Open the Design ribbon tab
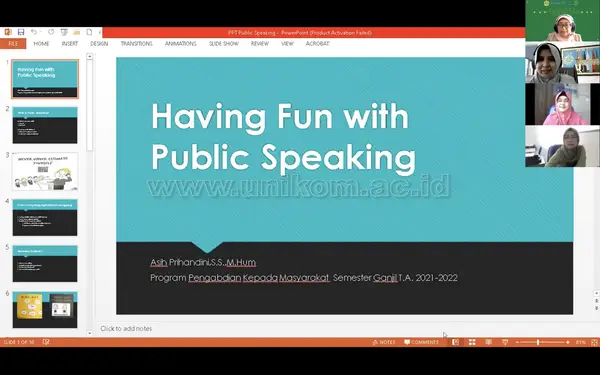This screenshot has height=375, width=600. coord(99,44)
